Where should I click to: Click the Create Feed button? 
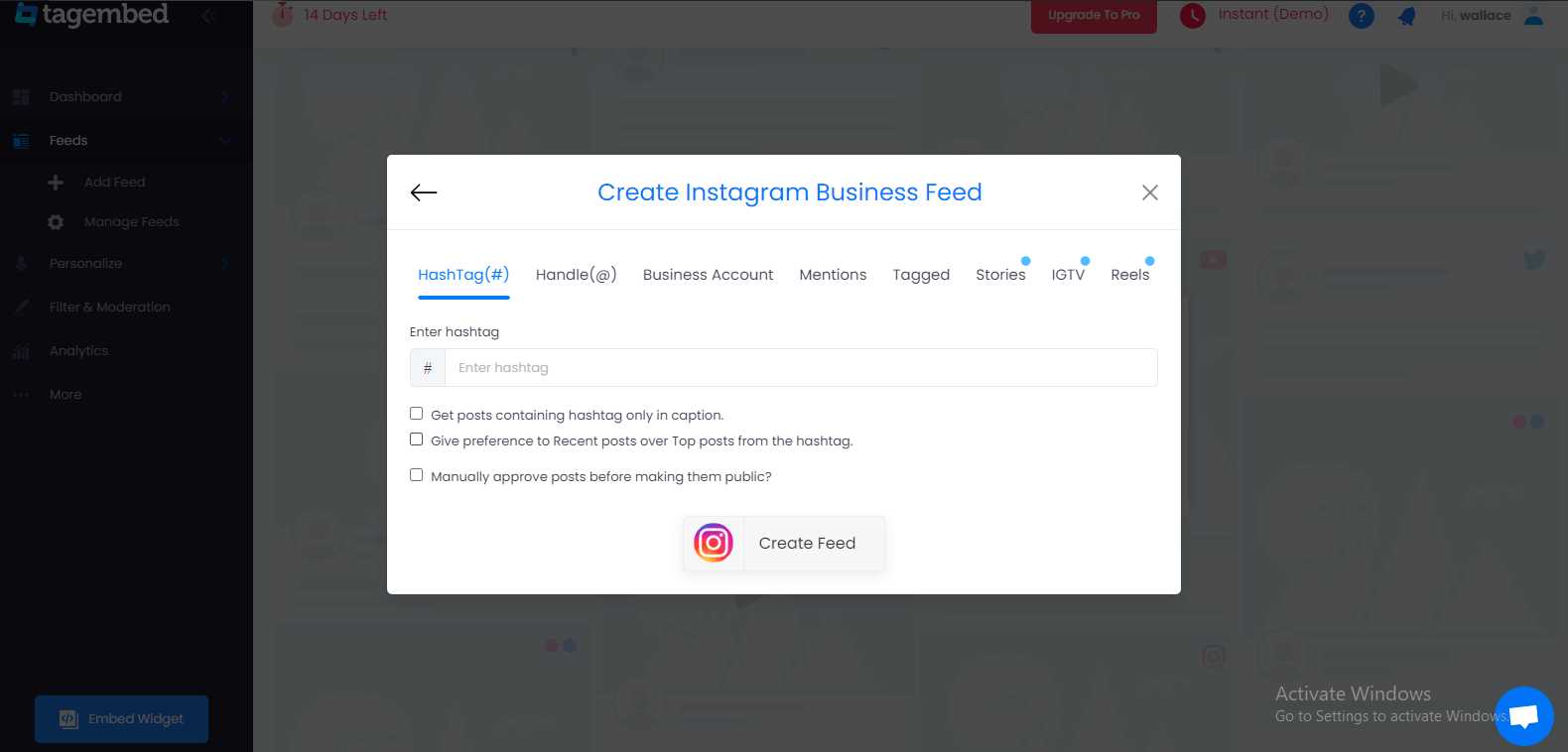pos(784,543)
